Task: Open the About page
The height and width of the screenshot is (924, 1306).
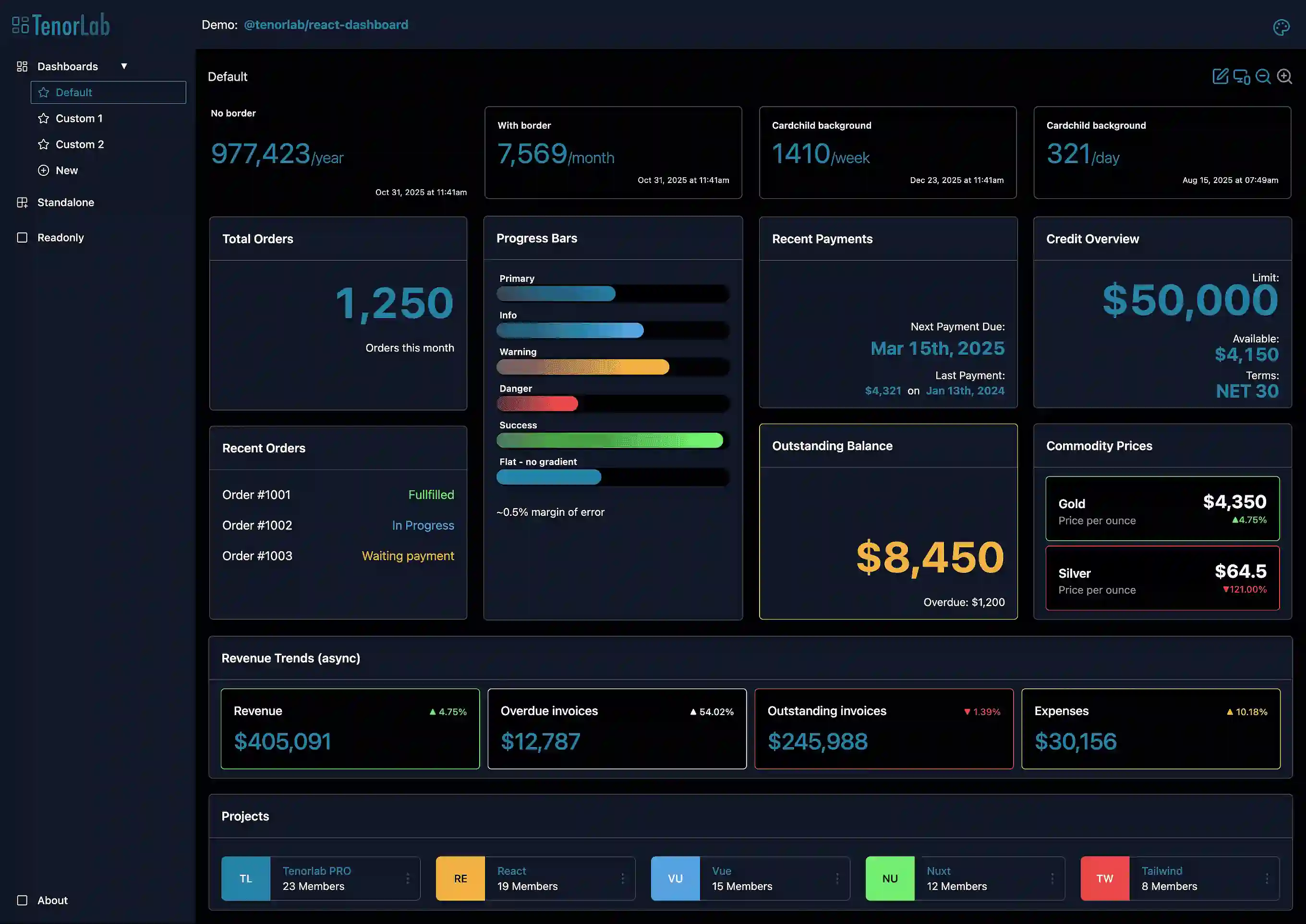Action: click(x=52, y=900)
